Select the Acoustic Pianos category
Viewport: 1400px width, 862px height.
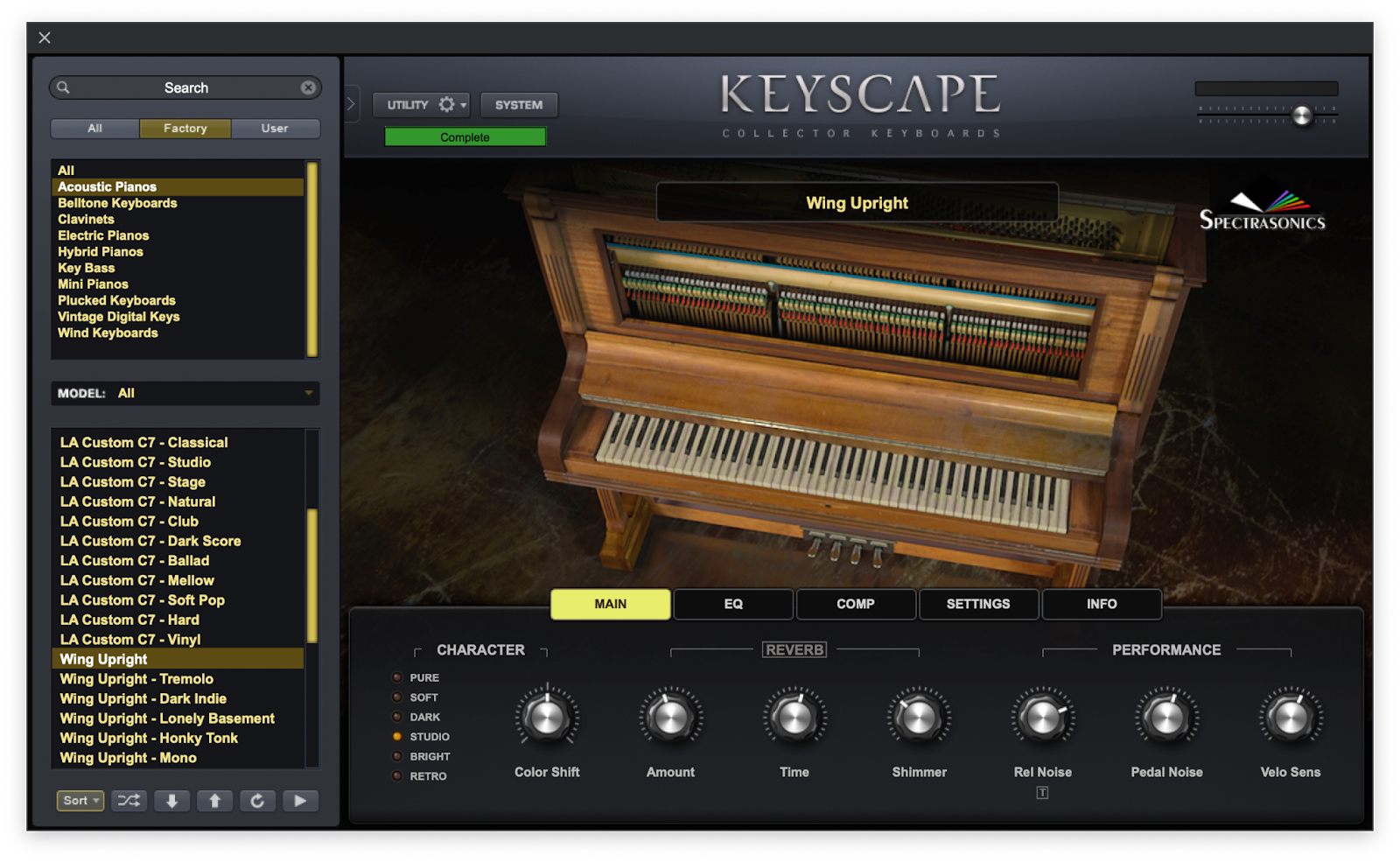pos(178,187)
